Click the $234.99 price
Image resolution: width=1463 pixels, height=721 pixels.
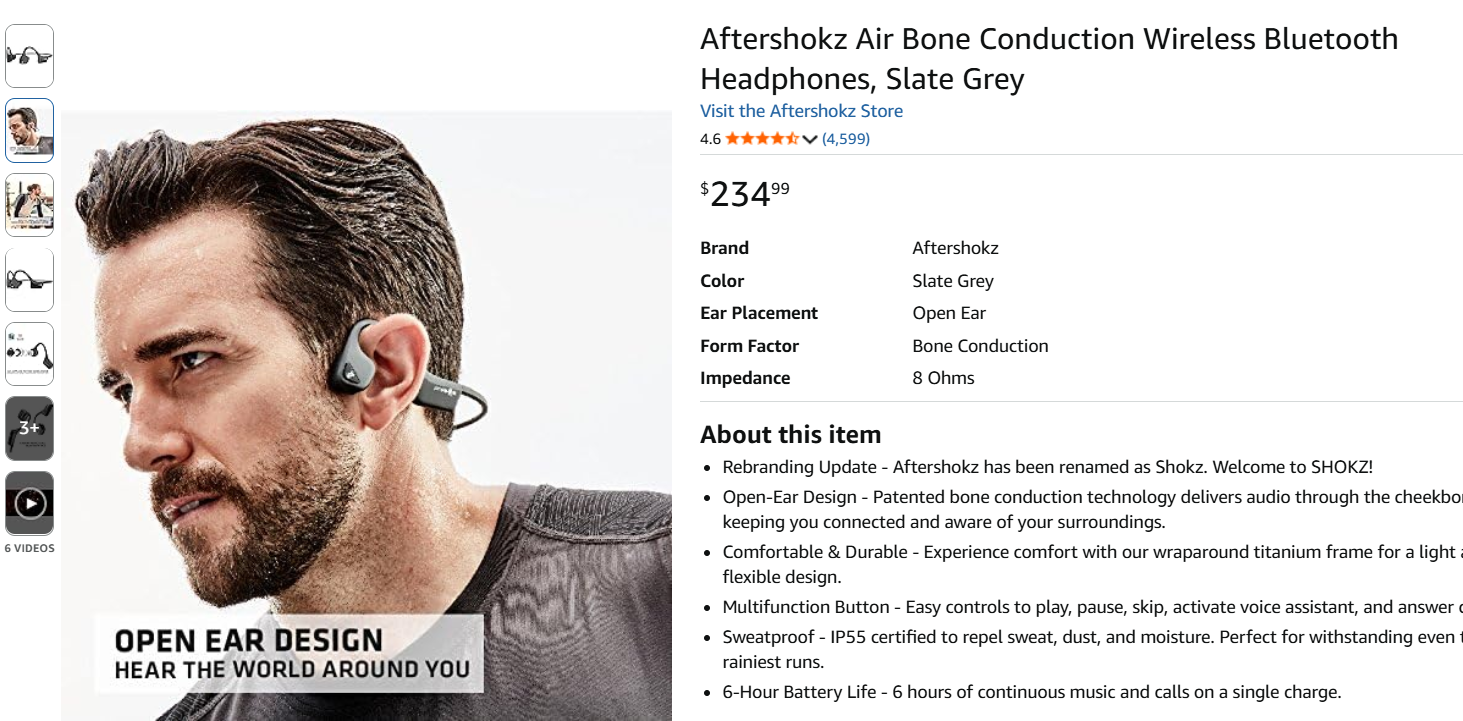tap(745, 193)
